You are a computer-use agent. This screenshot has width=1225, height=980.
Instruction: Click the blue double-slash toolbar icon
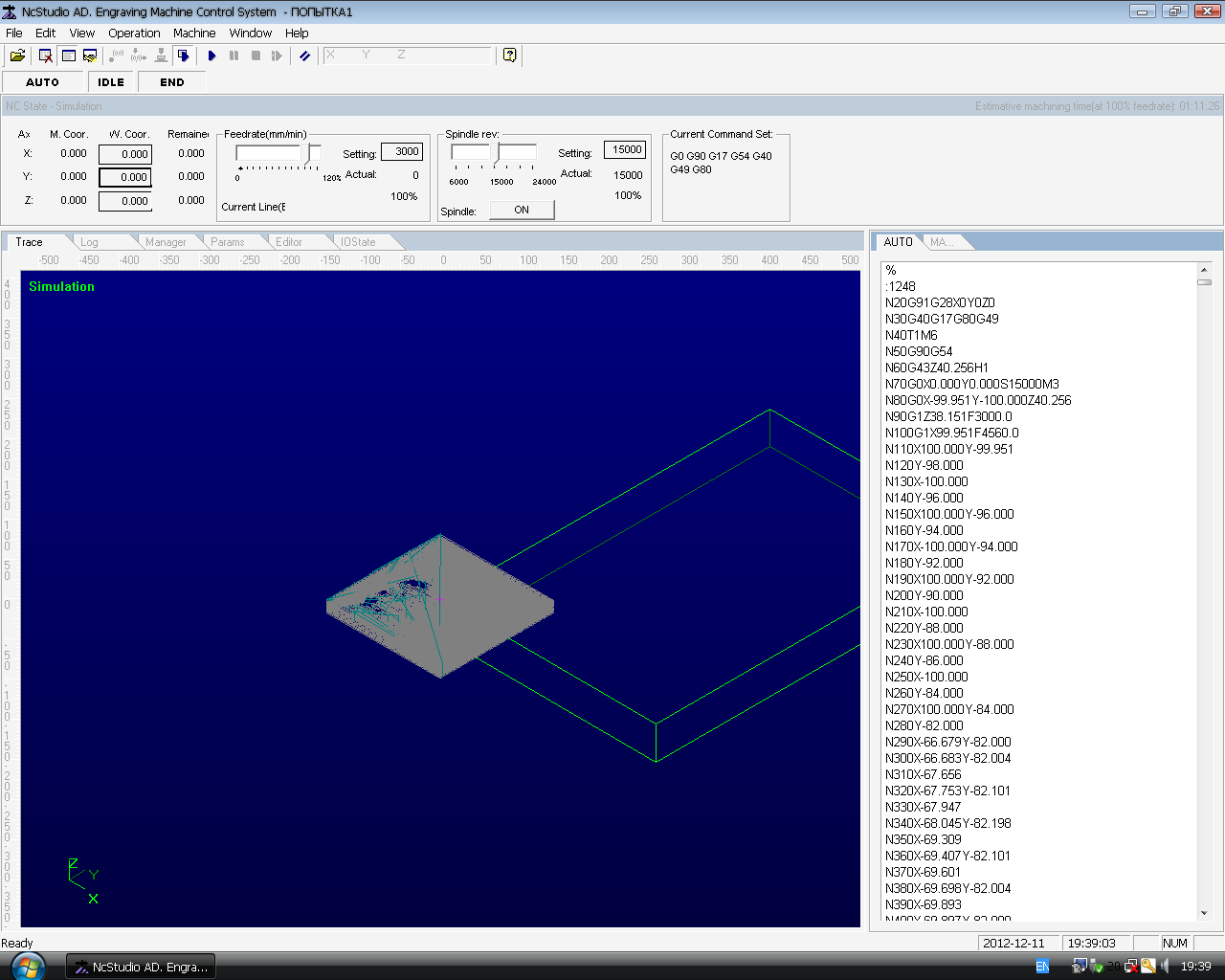tap(304, 56)
